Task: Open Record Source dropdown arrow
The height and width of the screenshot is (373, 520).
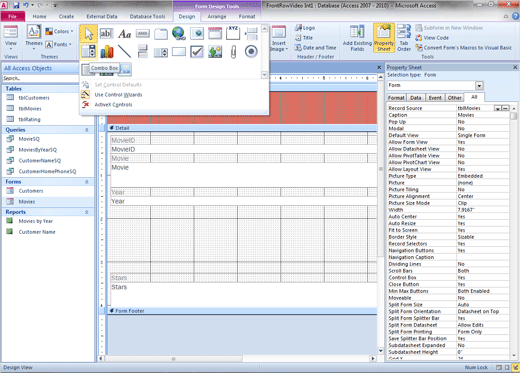Action: click(497, 108)
